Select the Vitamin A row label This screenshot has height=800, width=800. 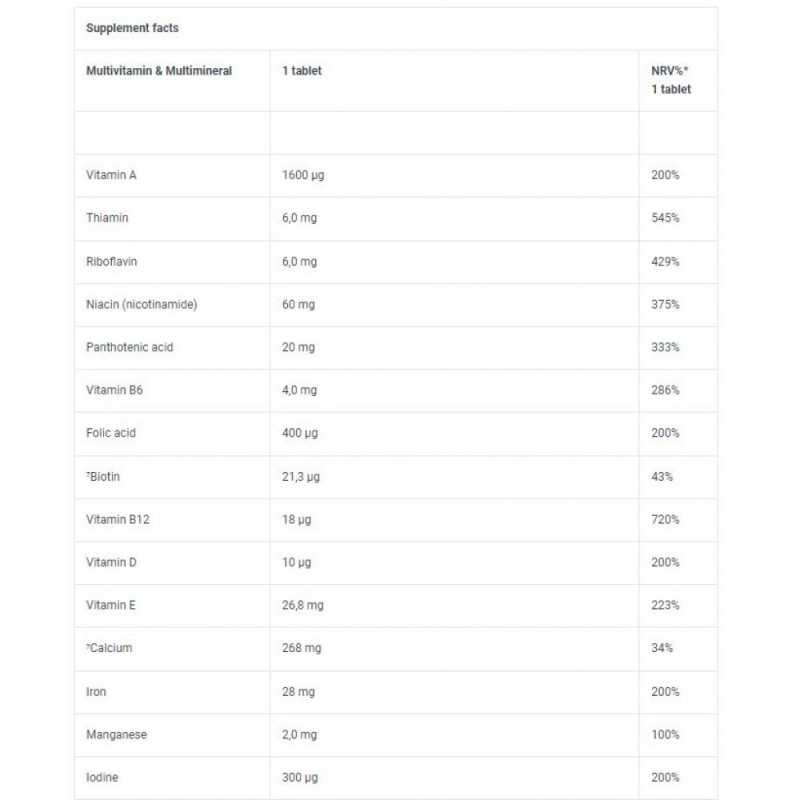point(111,175)
